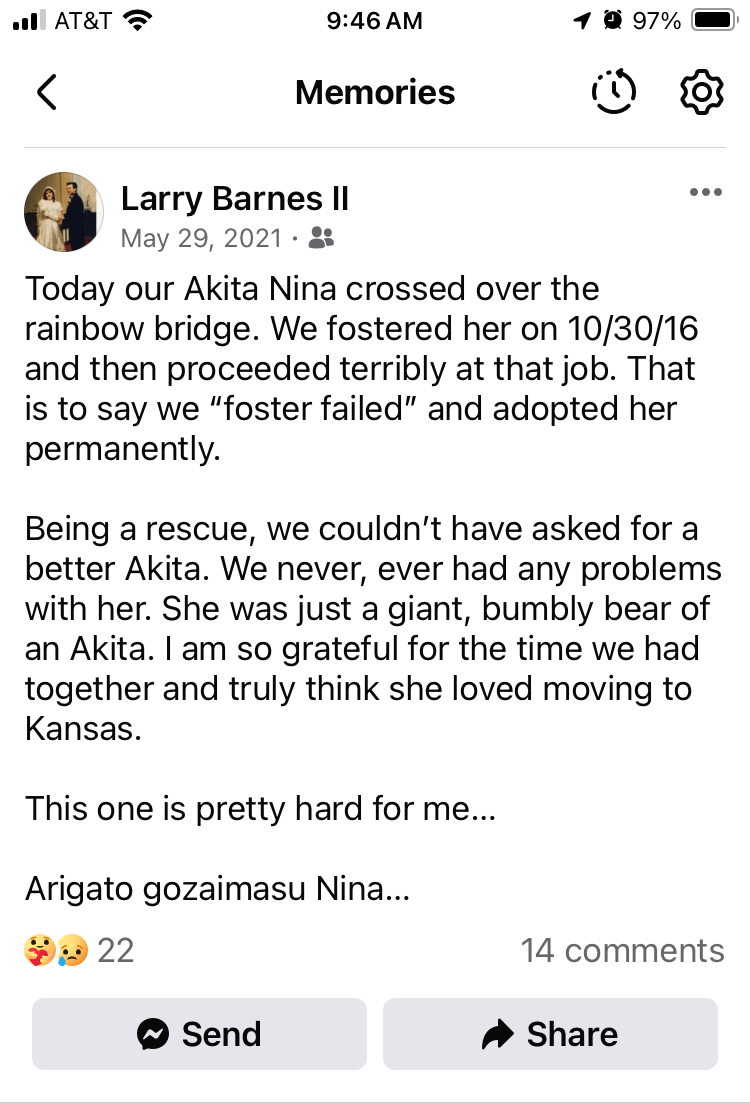Tap the friends audience icon
This screenshot has width=750, height=1103.
click(x=321, y=238)
